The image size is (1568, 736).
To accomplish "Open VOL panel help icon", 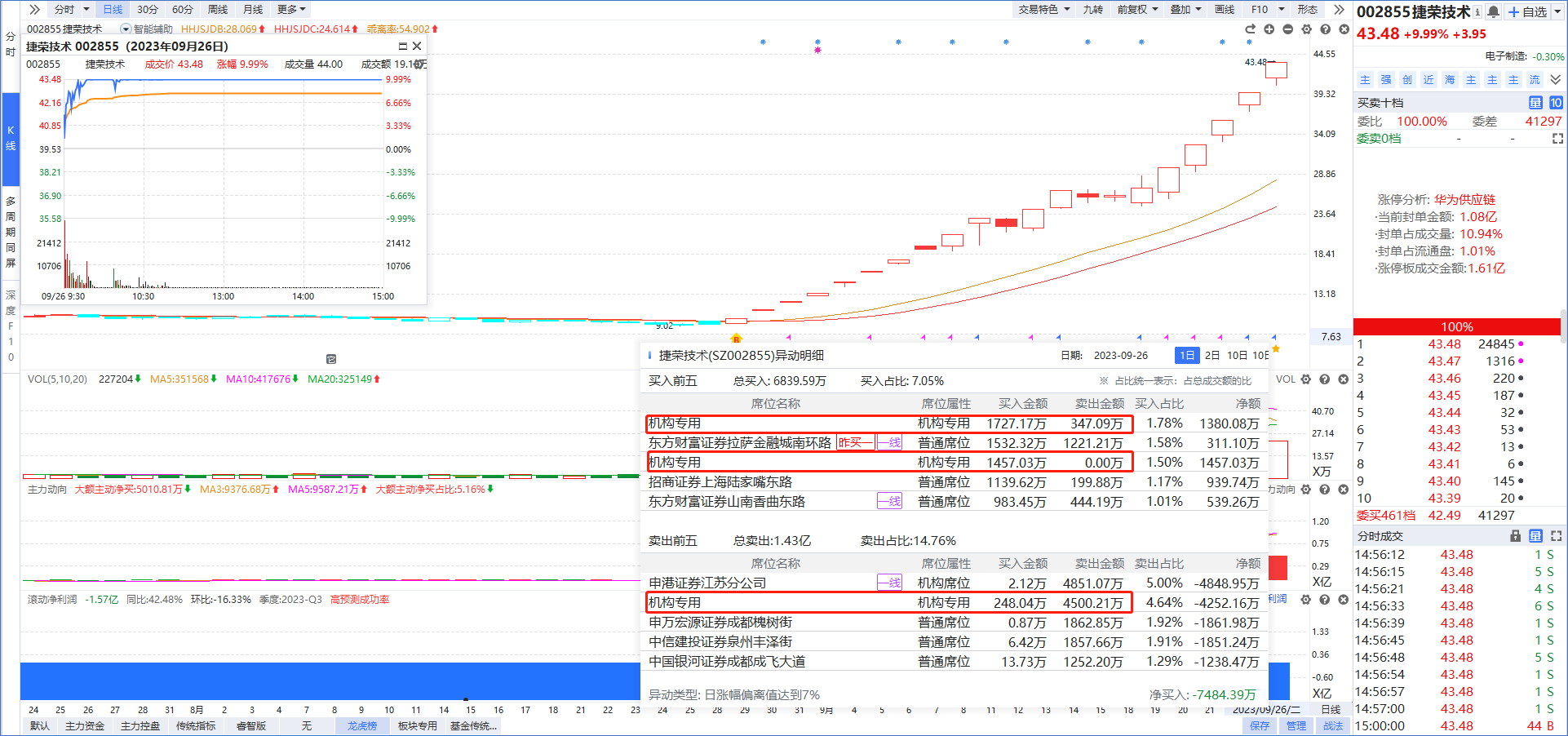I will coord(1325,379).
